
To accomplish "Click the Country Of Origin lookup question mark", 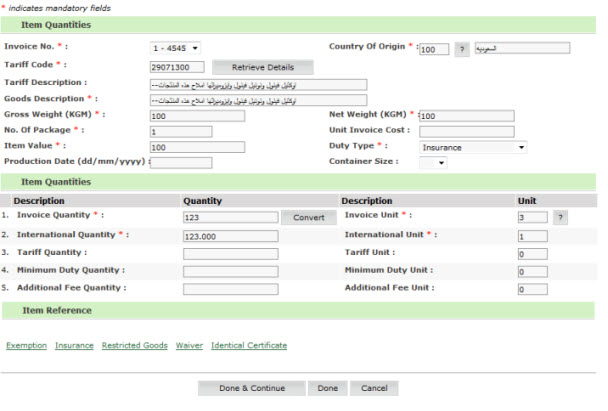I will pyautogui.click(x=461, y=49).
